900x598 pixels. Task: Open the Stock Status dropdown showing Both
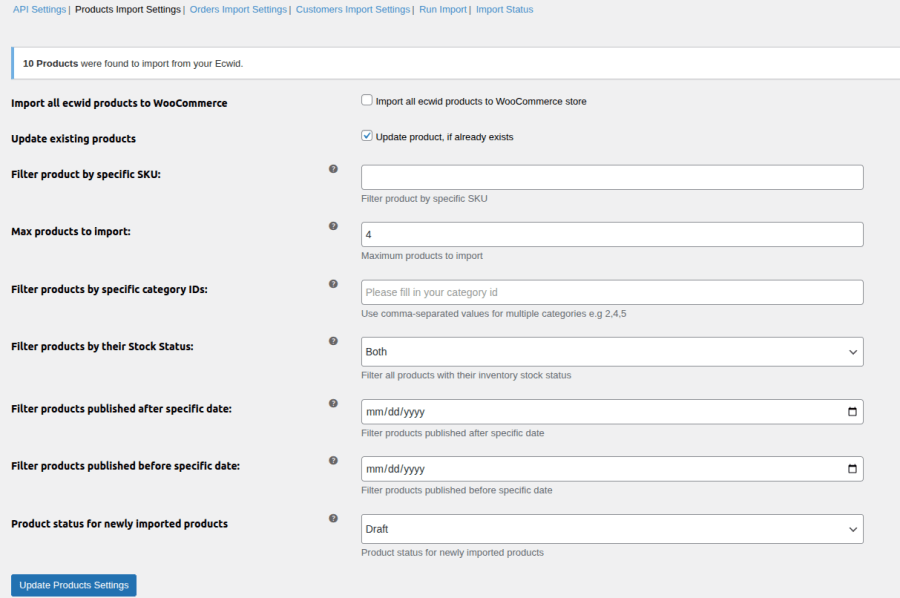612,352
